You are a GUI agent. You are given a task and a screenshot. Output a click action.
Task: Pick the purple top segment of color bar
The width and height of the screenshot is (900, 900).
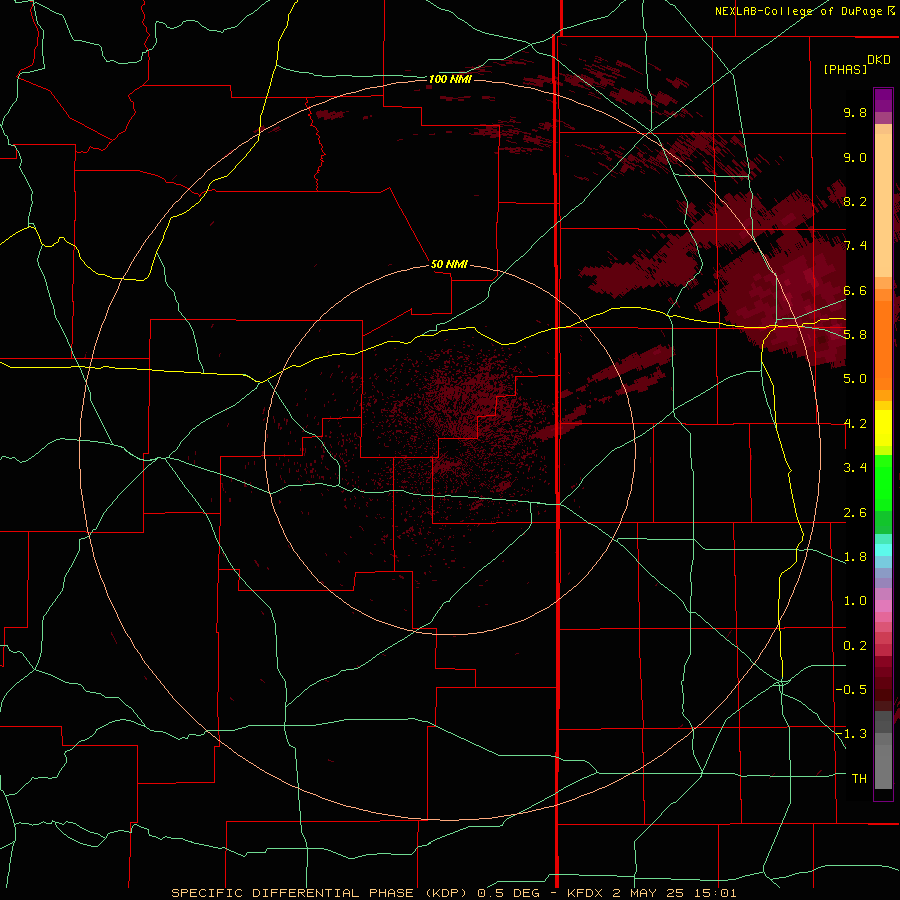(883, 99)
